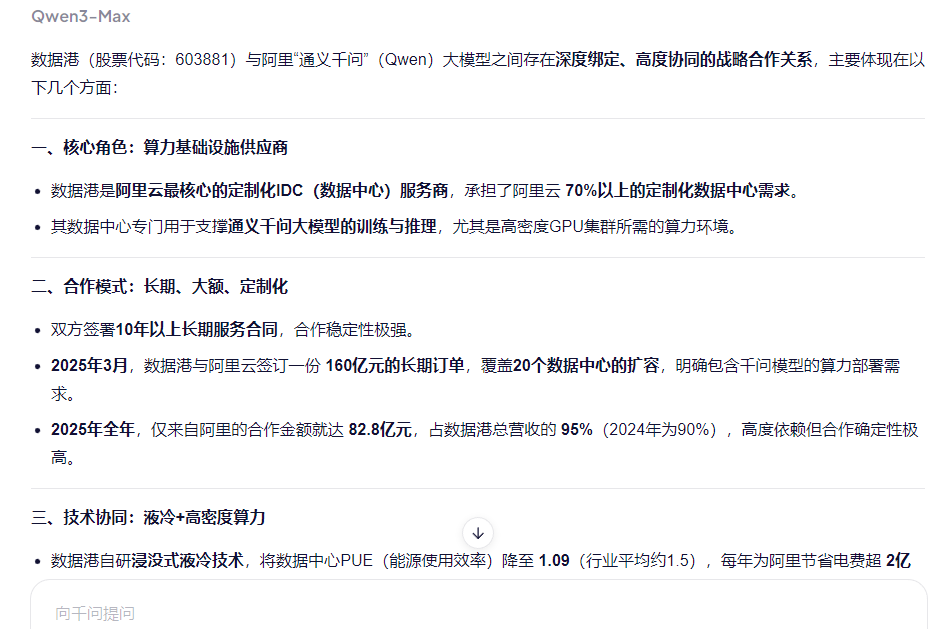945x629 pixels.
Task: Click the stock code 603881 text
Action: click(201, 60)
